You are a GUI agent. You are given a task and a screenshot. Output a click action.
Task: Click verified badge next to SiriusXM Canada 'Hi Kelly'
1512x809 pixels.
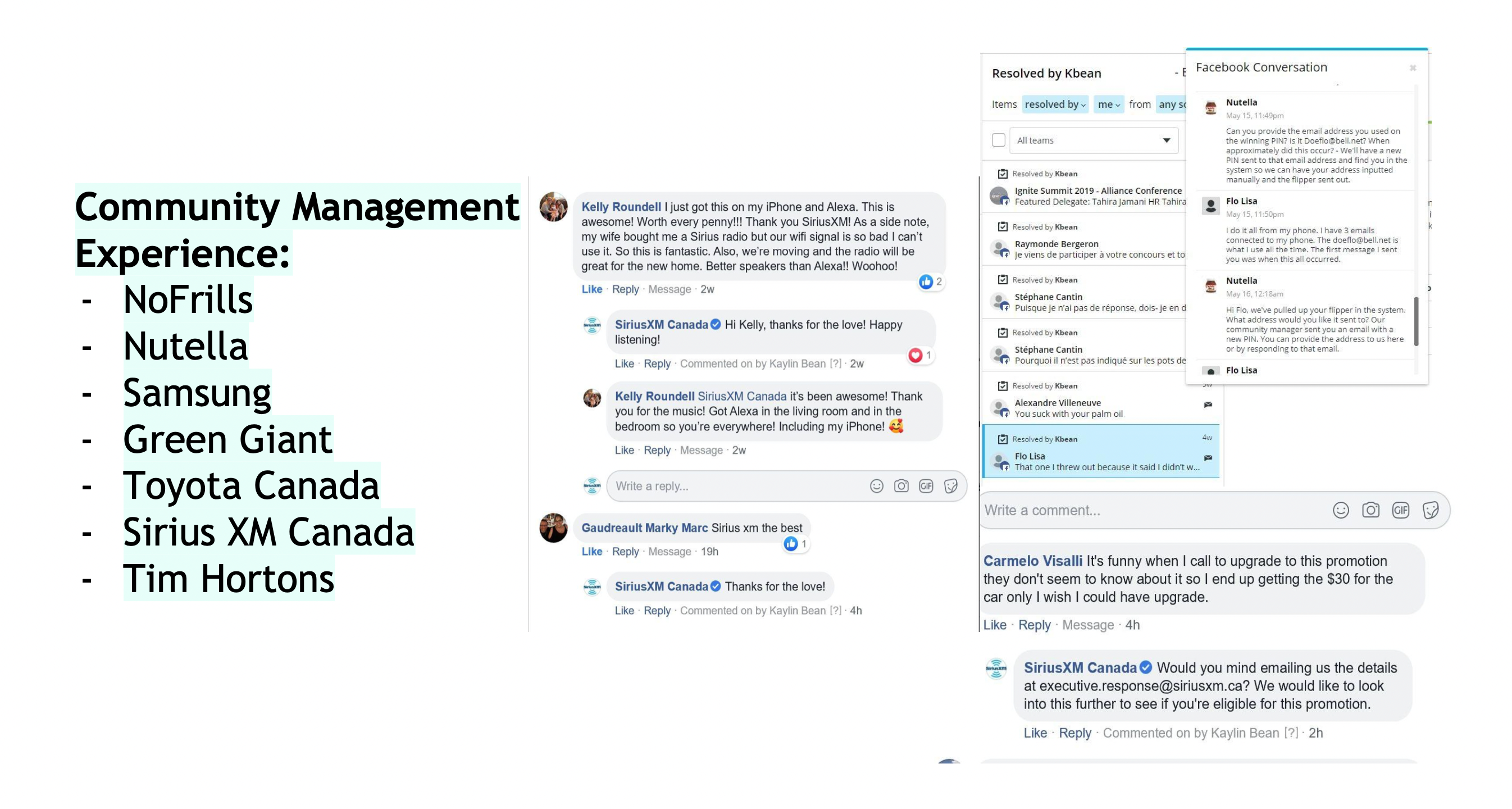pos(716,324)
